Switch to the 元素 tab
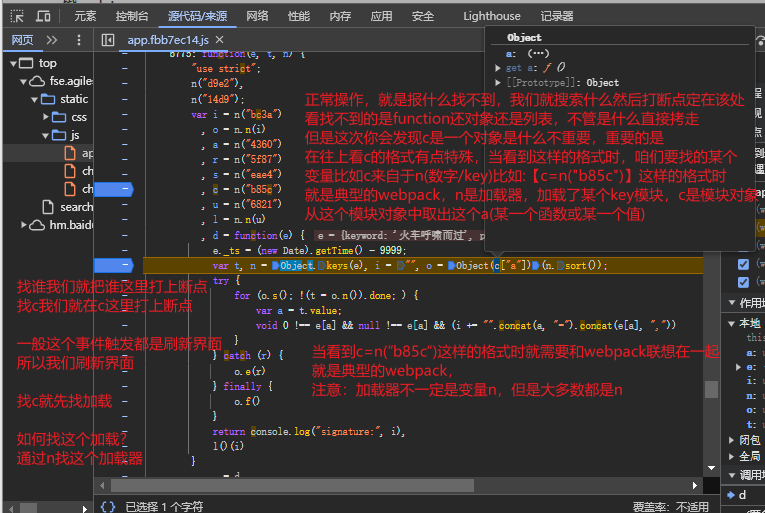The width and height of the screenshot is (765, 513). (x=85, y=16)
